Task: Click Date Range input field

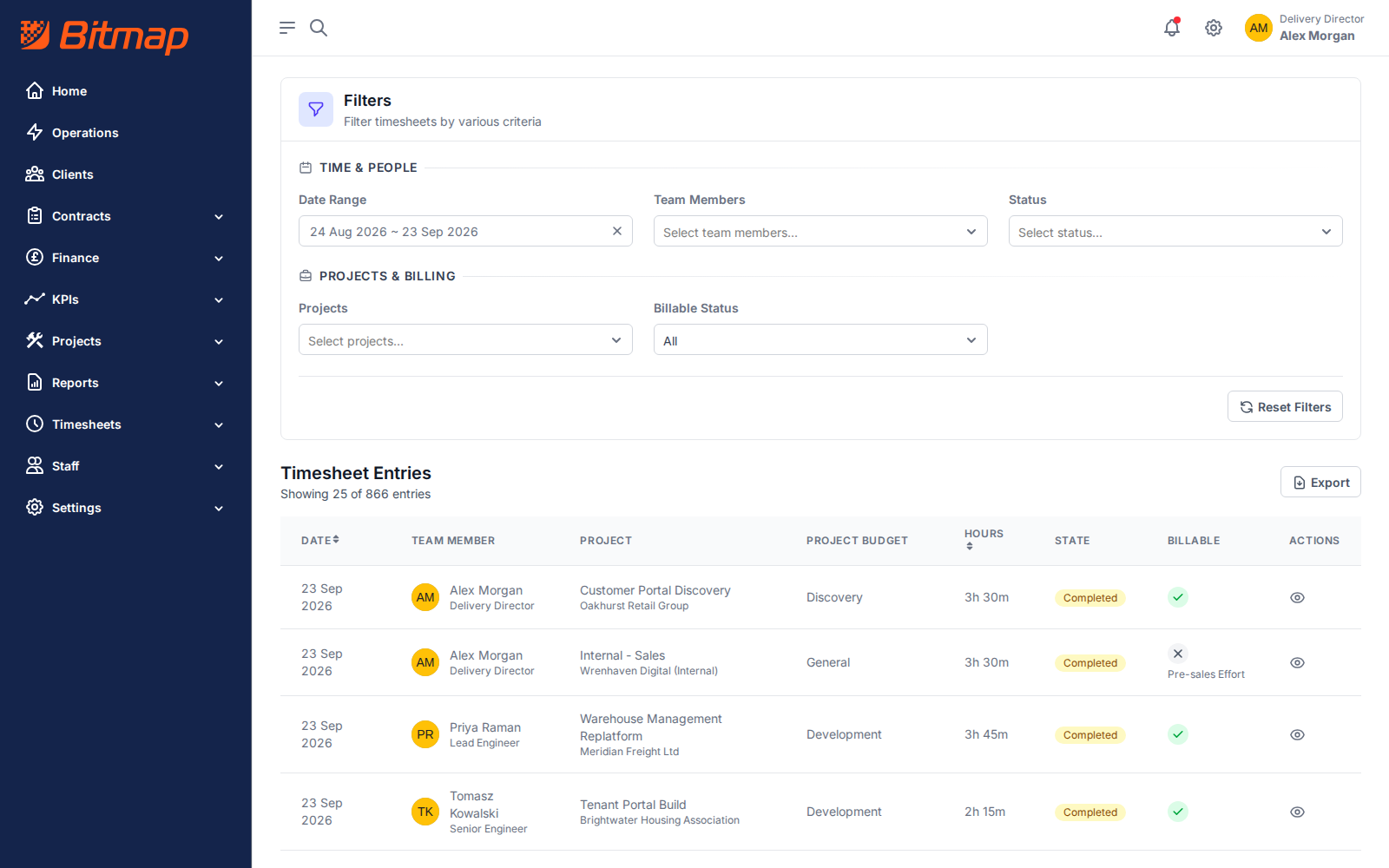Action: tap(465, 231)
